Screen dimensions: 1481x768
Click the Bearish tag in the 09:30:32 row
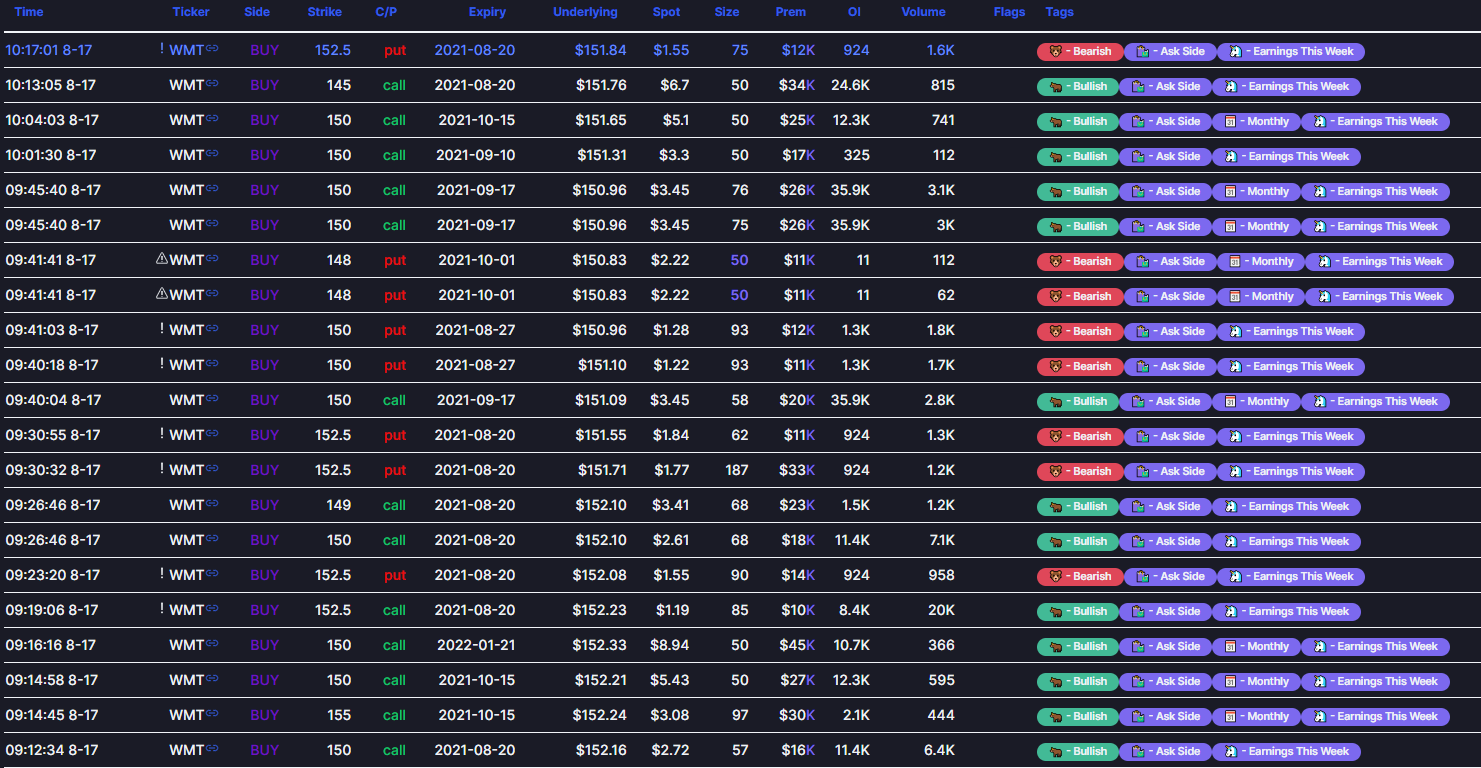1080,471
